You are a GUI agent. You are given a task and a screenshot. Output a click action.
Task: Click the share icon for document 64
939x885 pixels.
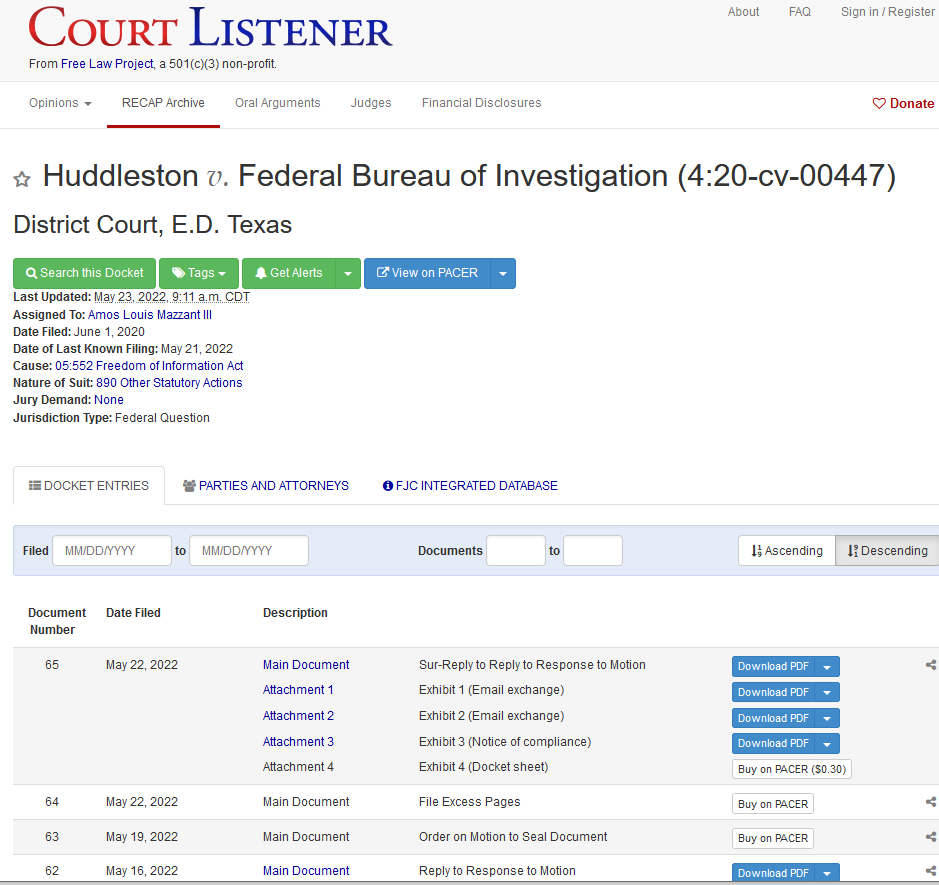coord(931,802)
